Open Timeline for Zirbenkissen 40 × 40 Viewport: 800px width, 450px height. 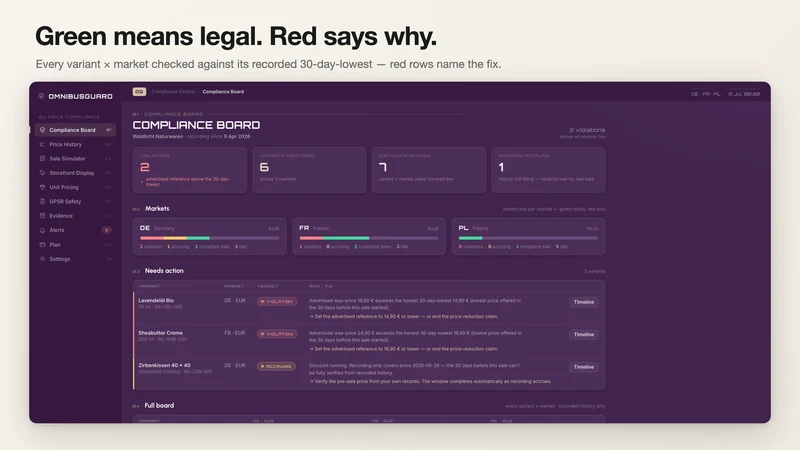point(584,367)
